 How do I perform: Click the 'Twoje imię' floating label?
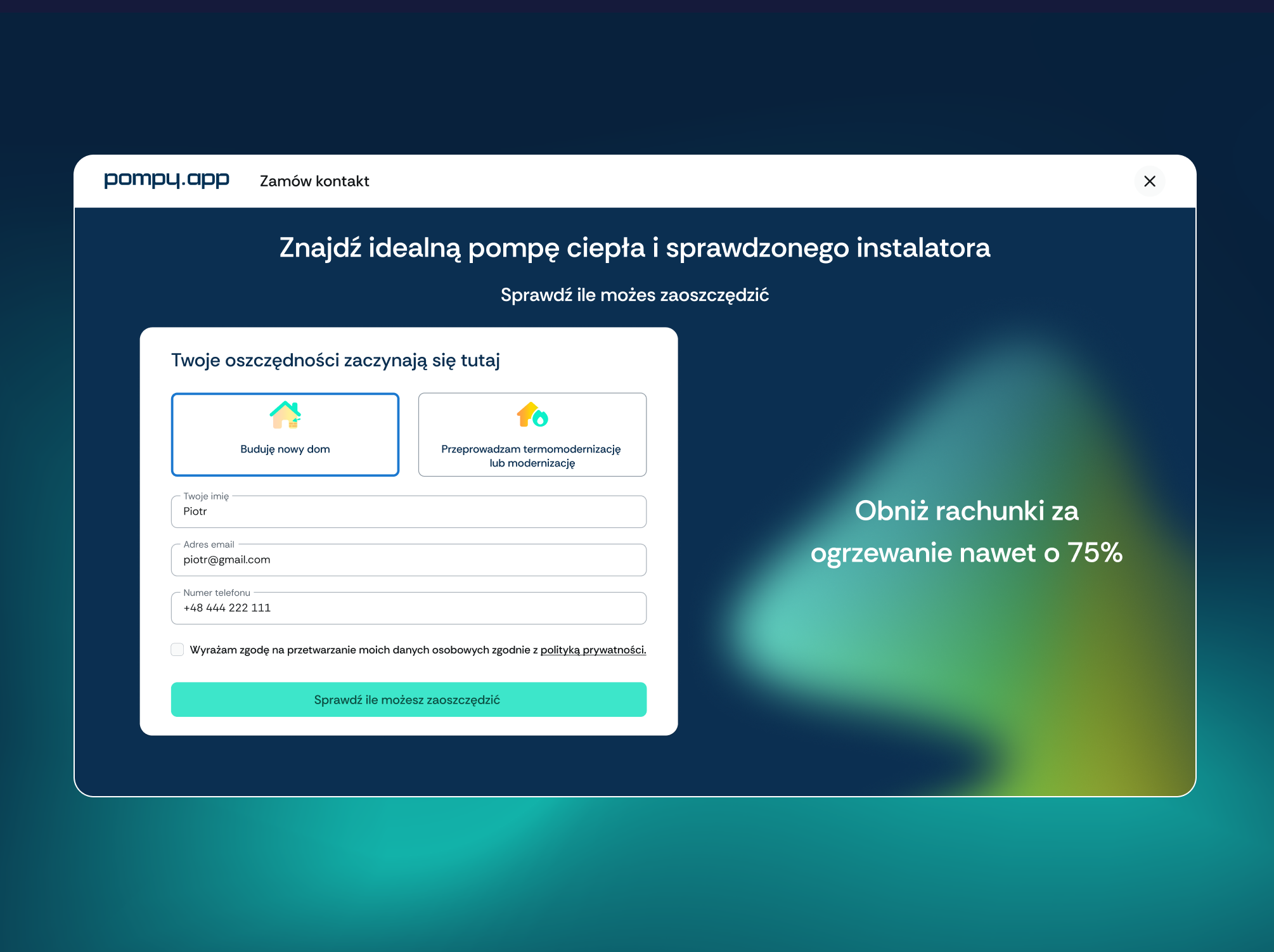206,496
